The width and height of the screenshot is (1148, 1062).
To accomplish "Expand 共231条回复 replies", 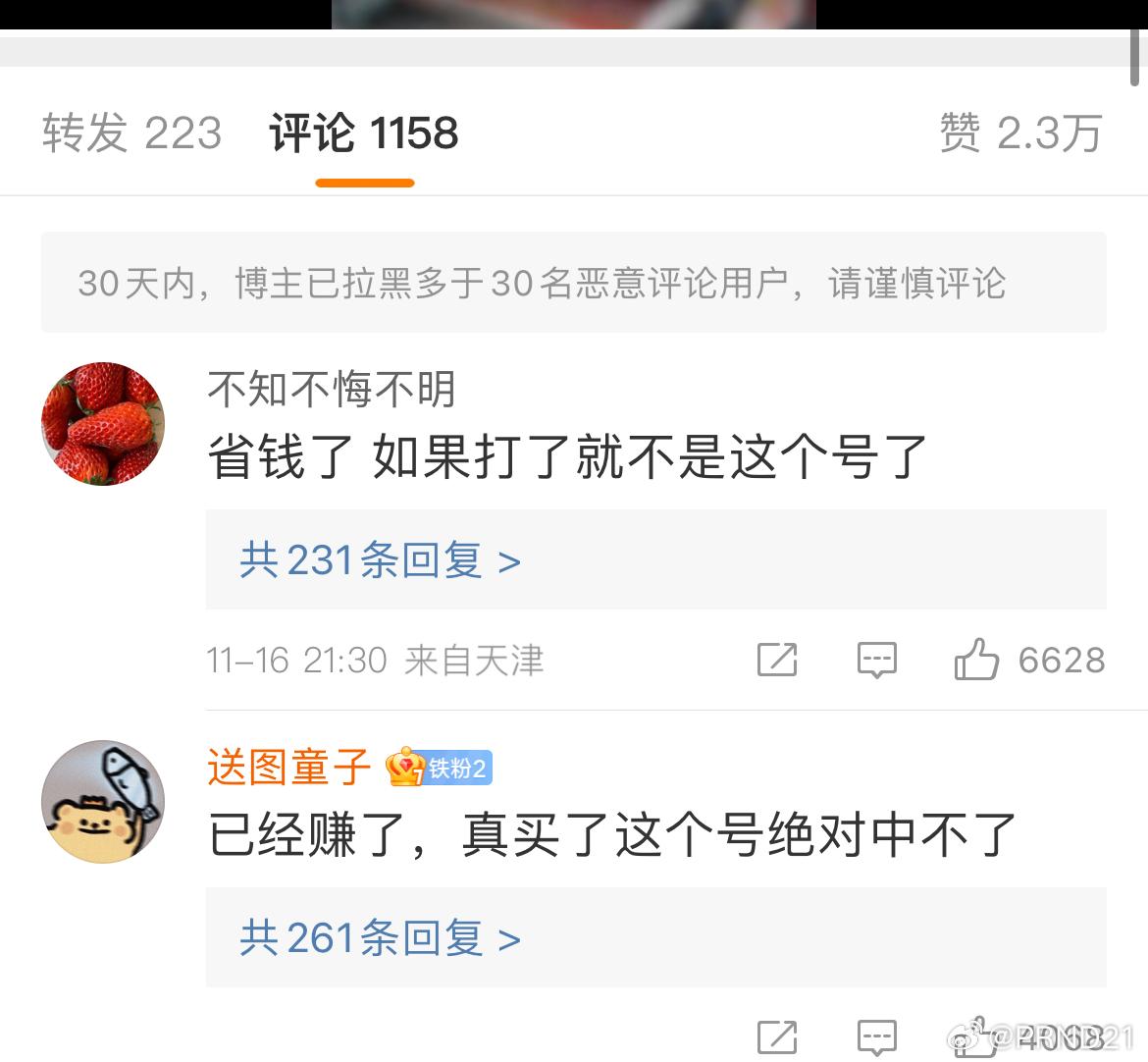I will click(380, 560).
